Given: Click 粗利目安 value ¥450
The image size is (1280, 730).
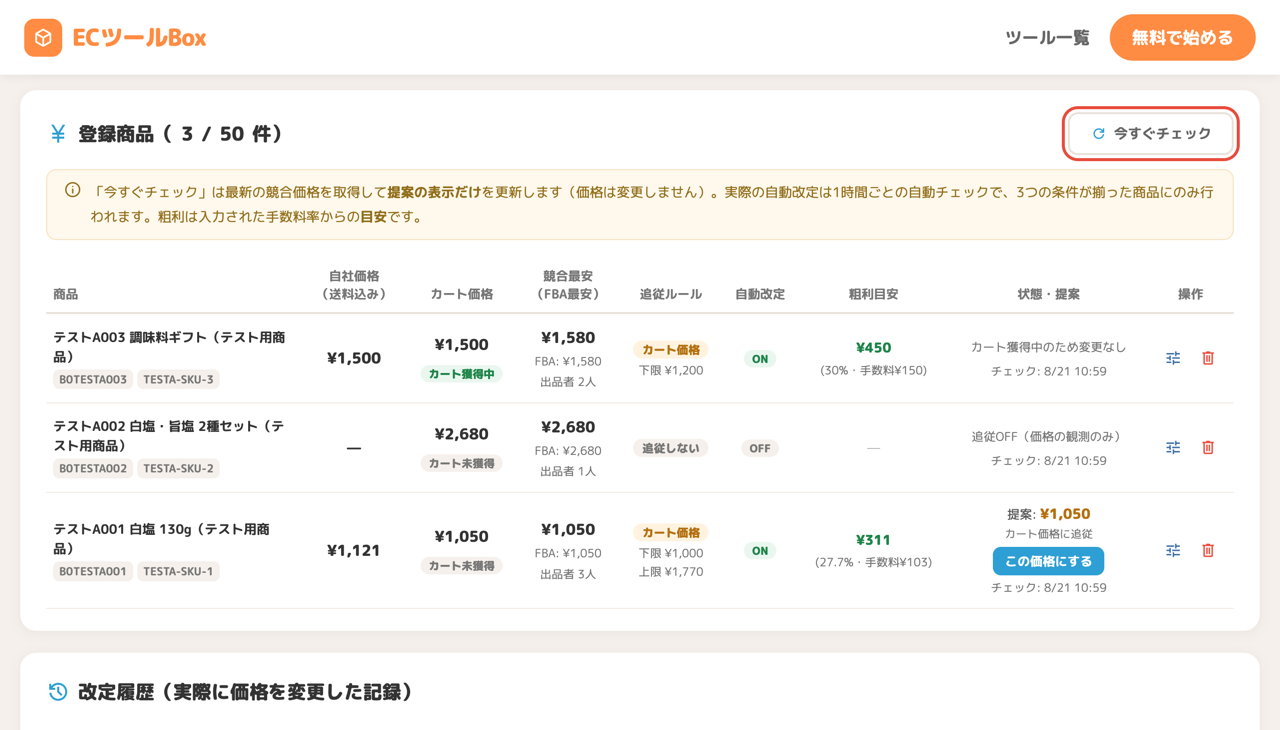Looking at the screenshot, I should (873, 348).
